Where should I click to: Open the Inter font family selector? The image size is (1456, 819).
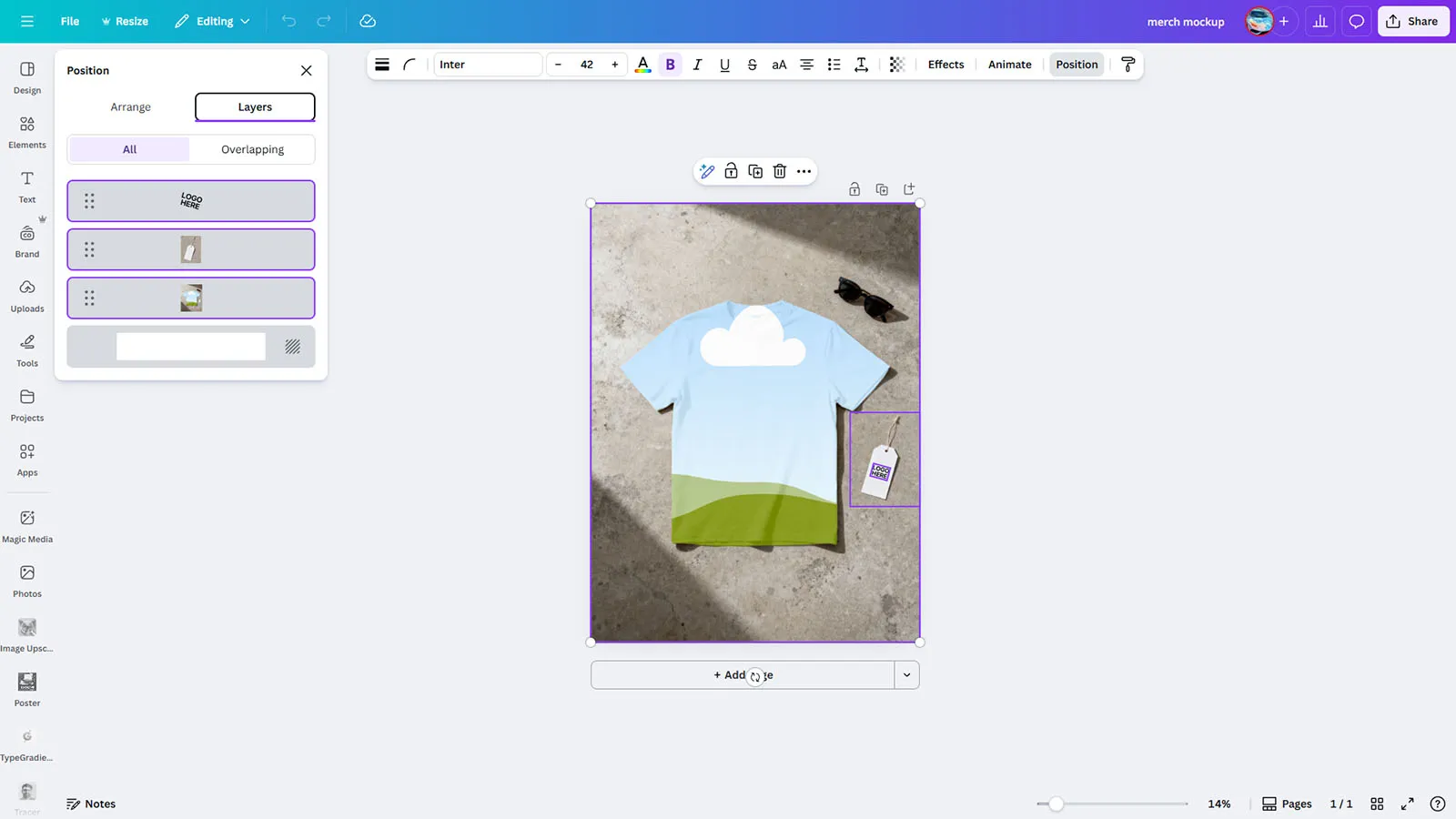coord(487,65)
